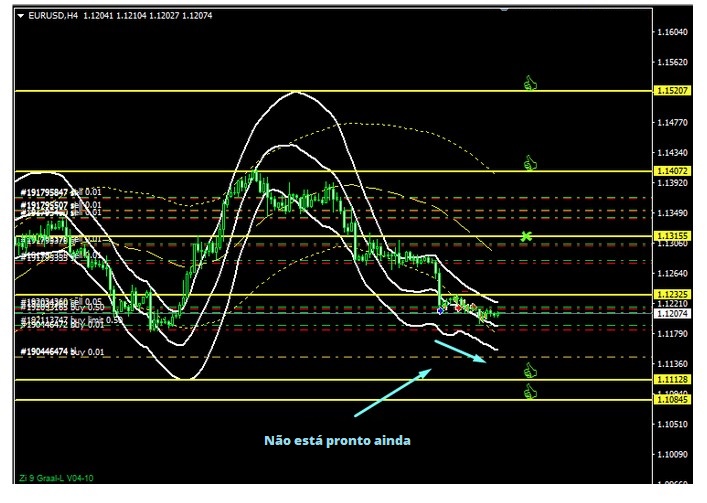Click the 1.15207 yellow price label

point(672,91)
